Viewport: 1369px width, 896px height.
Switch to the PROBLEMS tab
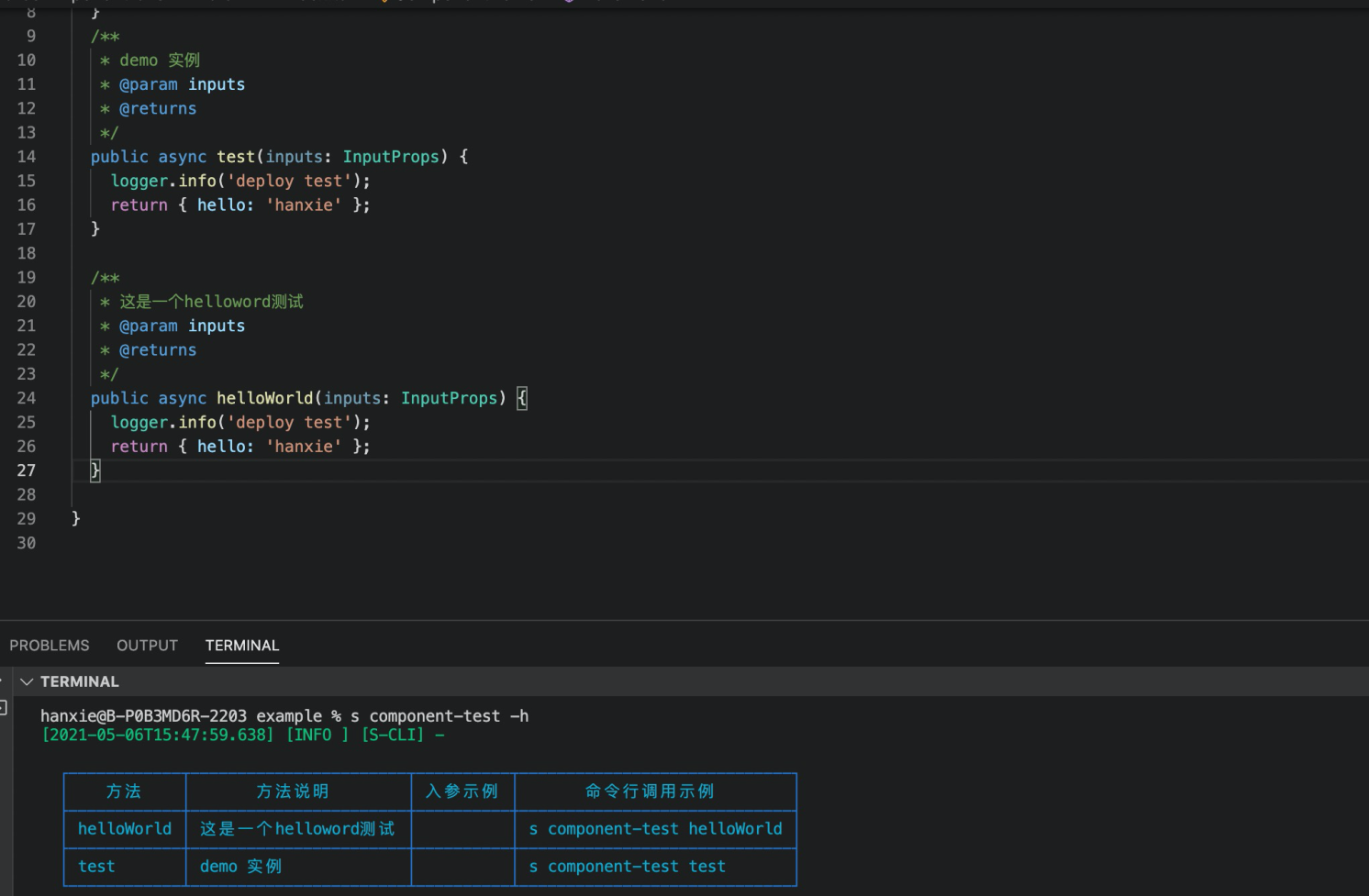50,646
